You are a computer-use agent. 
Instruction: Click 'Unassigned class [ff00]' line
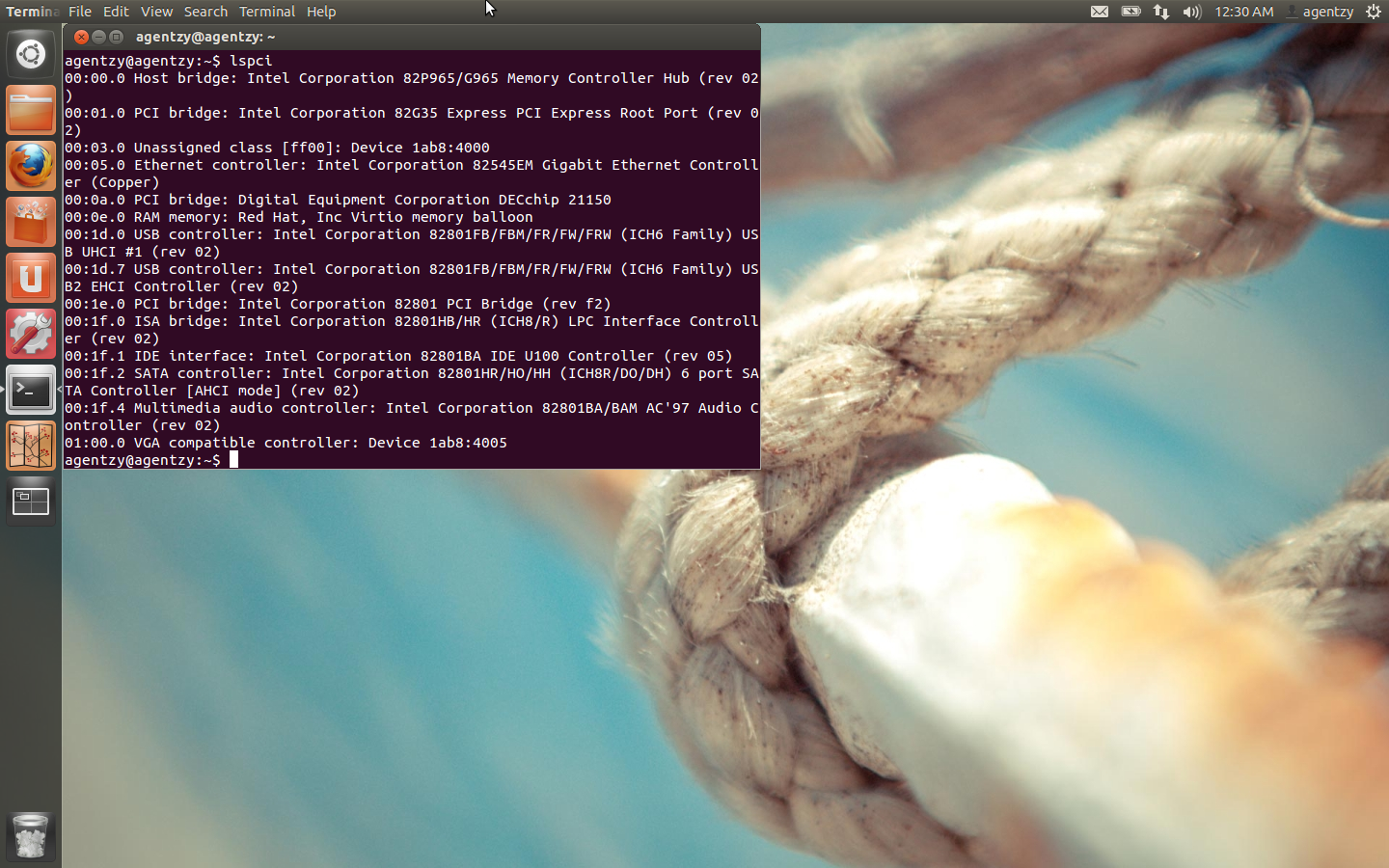point(277,148)
